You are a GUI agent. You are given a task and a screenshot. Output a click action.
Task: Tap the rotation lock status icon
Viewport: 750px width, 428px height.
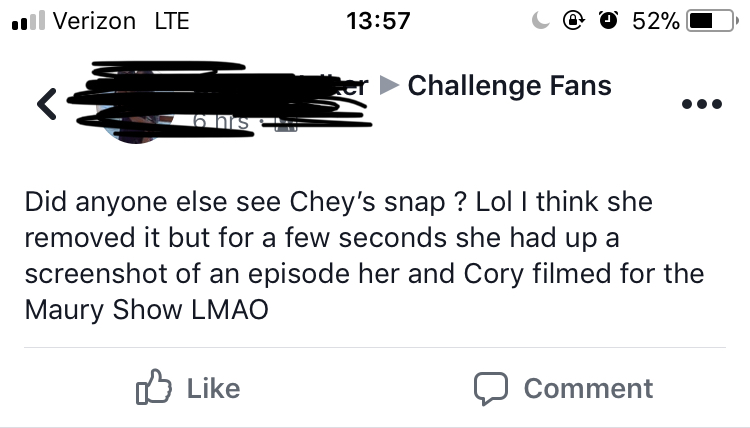(574, 21)
